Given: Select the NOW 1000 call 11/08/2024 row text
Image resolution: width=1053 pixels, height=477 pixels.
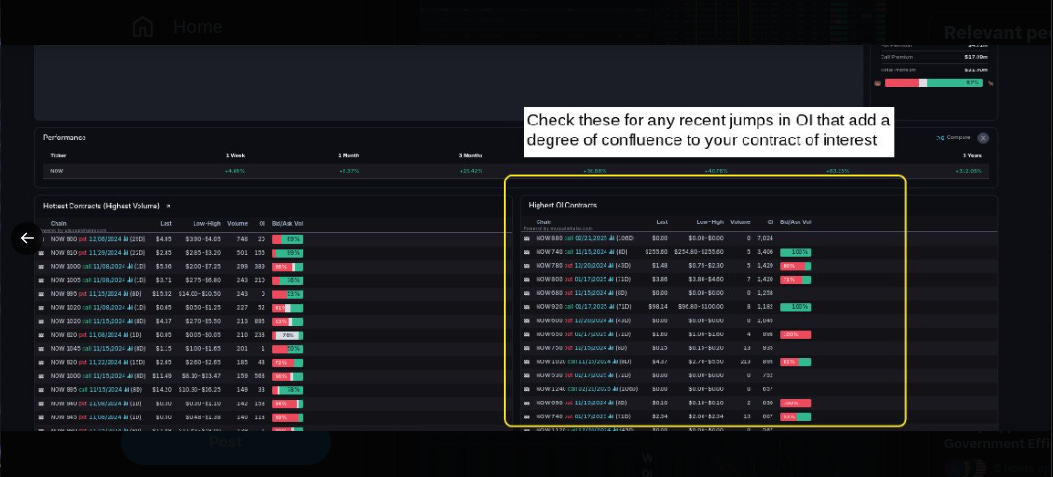Looking at the screenshot, I should pyautogui.click(x=97, y=267).
